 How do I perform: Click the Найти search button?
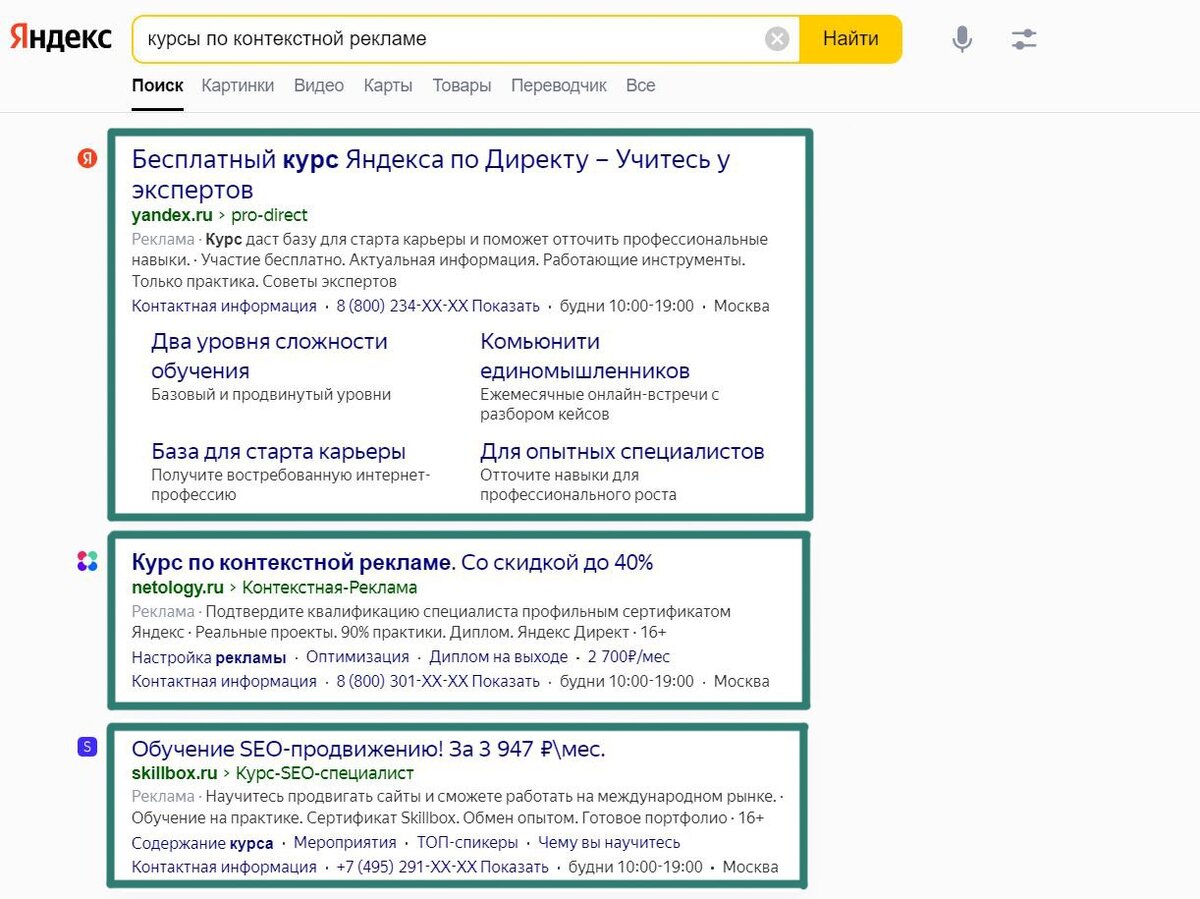point(851,39)
